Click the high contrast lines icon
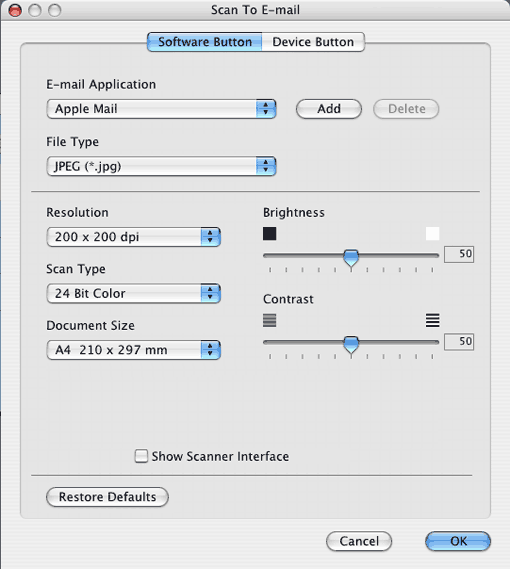510x569 pixels. tap(432, 320)
